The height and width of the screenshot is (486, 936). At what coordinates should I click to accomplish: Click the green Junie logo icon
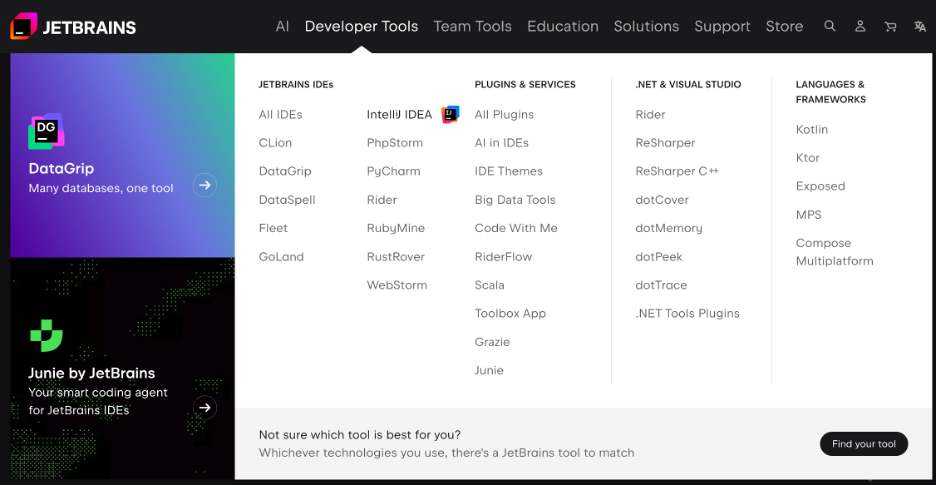(x=46, y=335)
